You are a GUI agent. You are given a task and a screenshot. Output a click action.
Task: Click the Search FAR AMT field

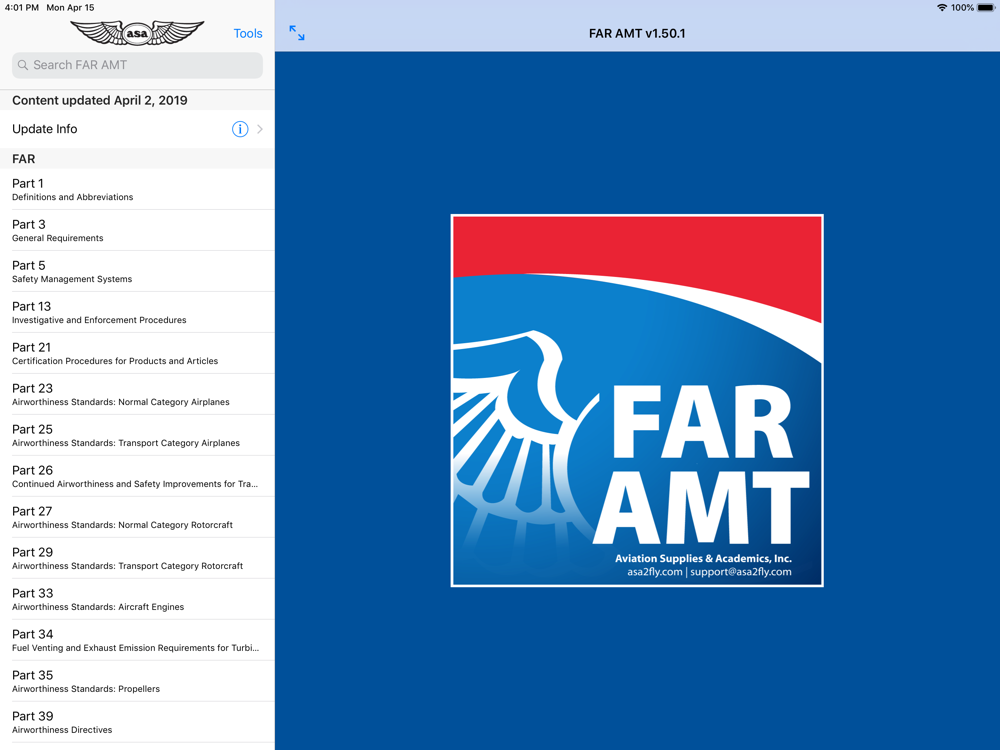click(137, 65)
